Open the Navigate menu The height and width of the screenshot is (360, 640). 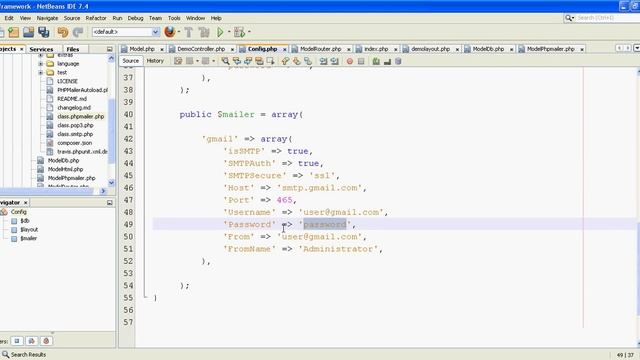point(47,18)
